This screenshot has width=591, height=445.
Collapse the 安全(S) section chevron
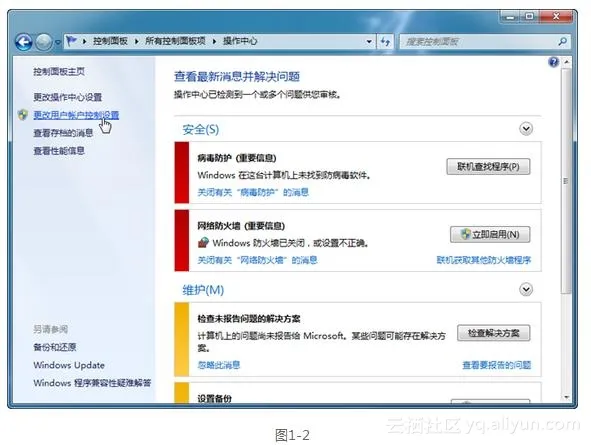[x=526, y=129]
